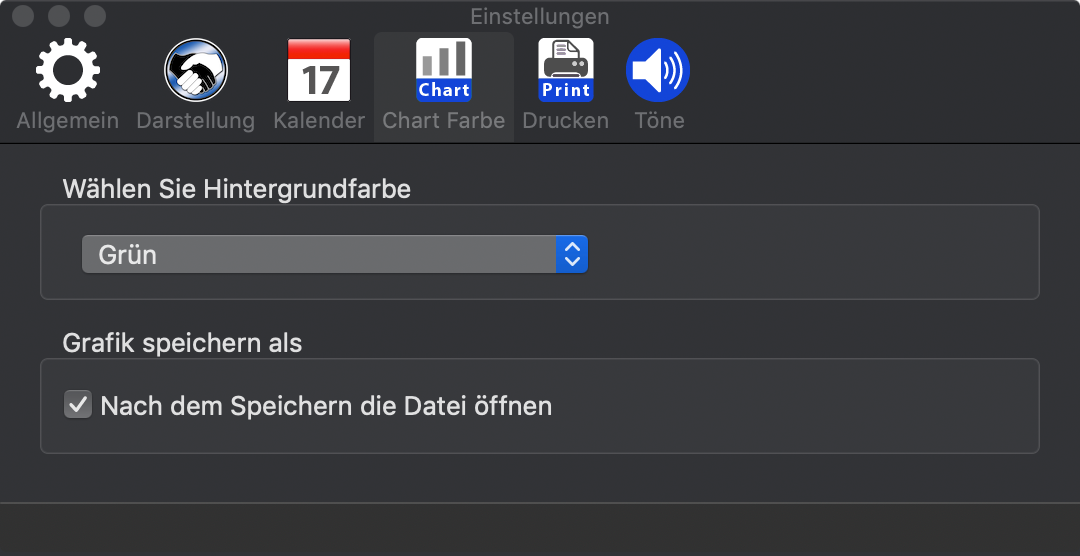Minimize the Einstellungen window
The width and height of the screenshot is (1080, 556).
click(x=59, y=16)
